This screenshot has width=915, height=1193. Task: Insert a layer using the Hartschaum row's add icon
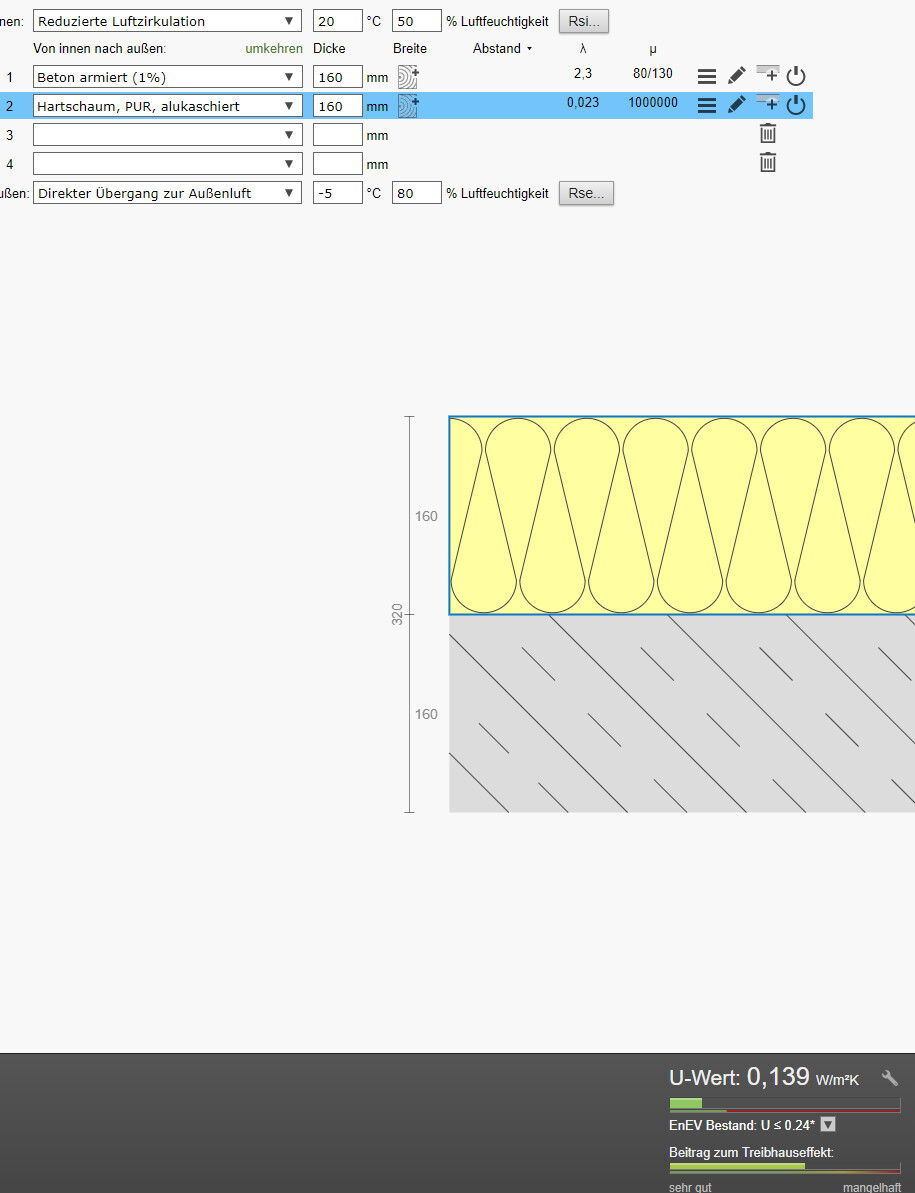(767, 103)
